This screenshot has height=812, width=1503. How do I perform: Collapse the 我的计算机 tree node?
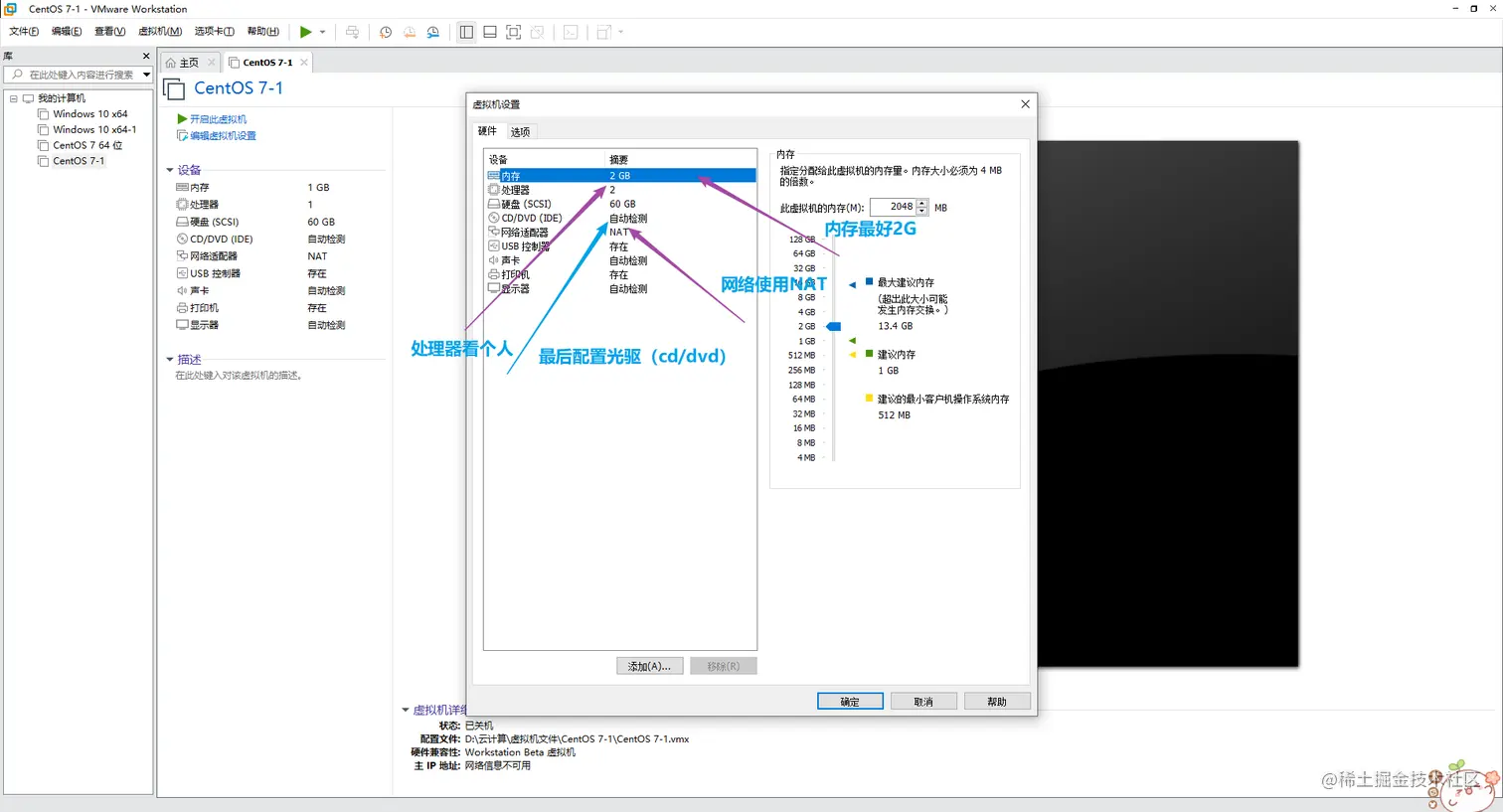click(13, 98)
